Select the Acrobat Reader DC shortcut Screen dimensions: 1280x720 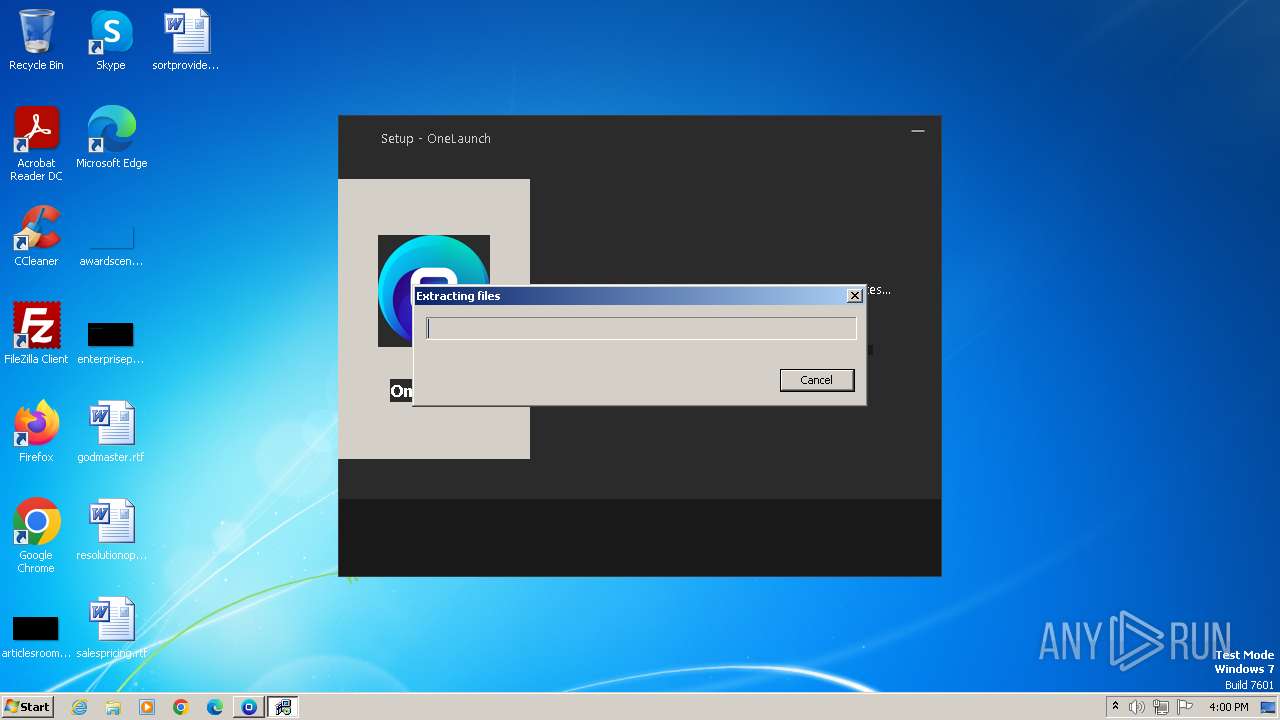(36, 144)
